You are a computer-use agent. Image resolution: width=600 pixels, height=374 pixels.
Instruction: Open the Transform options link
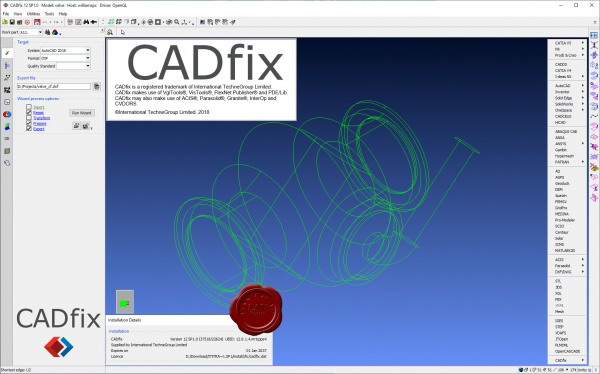point(42,118)
